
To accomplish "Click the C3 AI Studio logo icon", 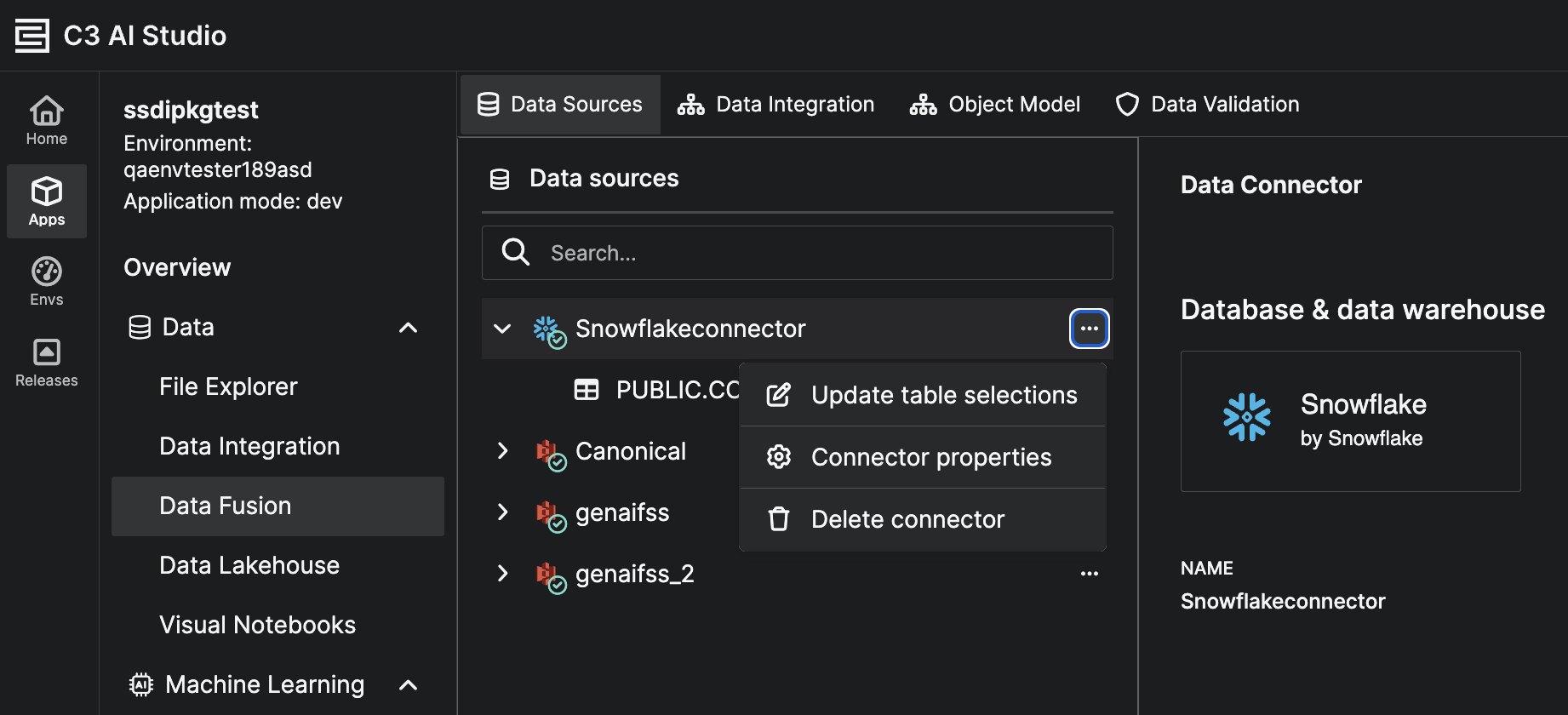I will coord(32,36).
